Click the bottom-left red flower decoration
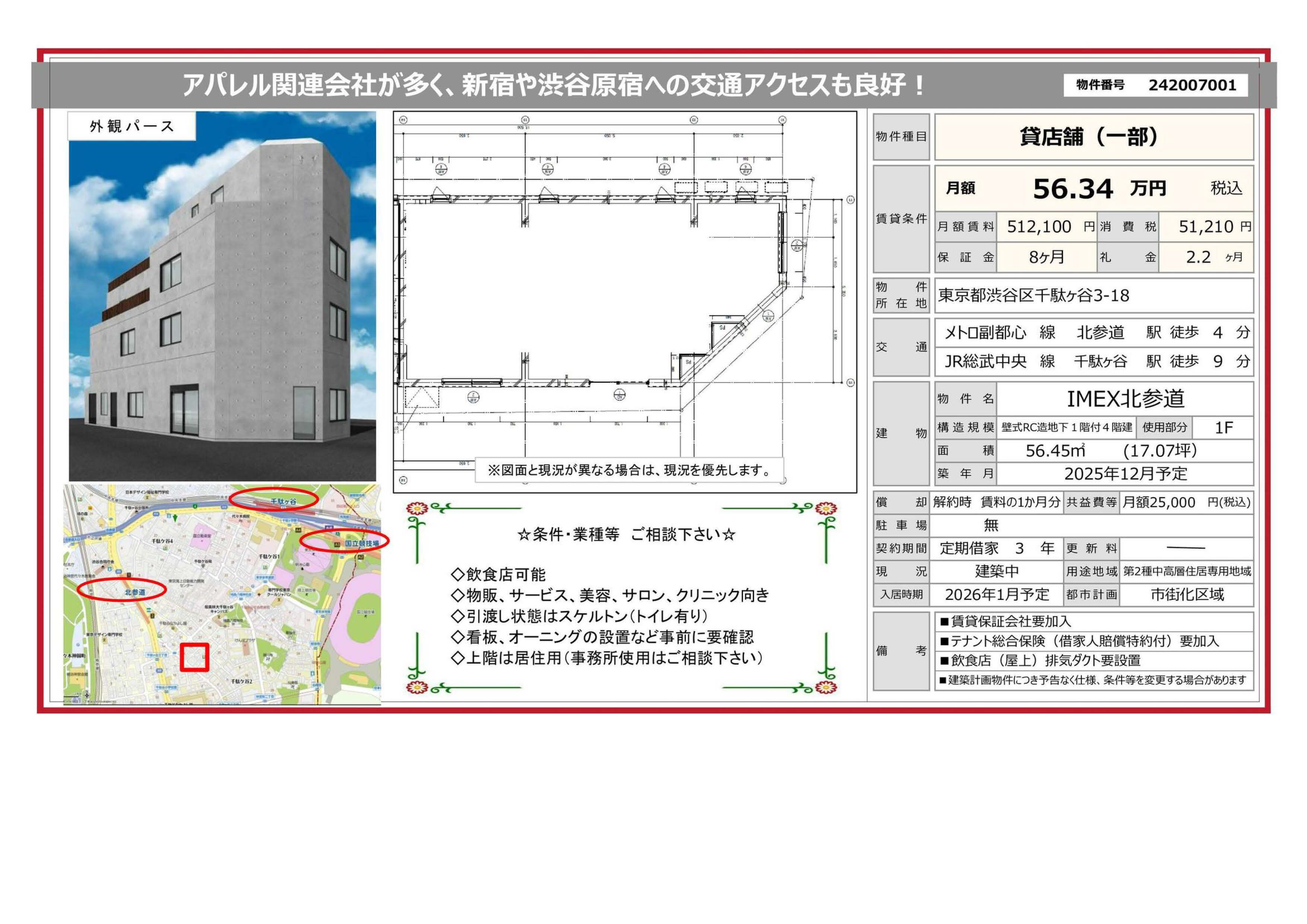The image size is (1307, 924). [x=417, y=687]
